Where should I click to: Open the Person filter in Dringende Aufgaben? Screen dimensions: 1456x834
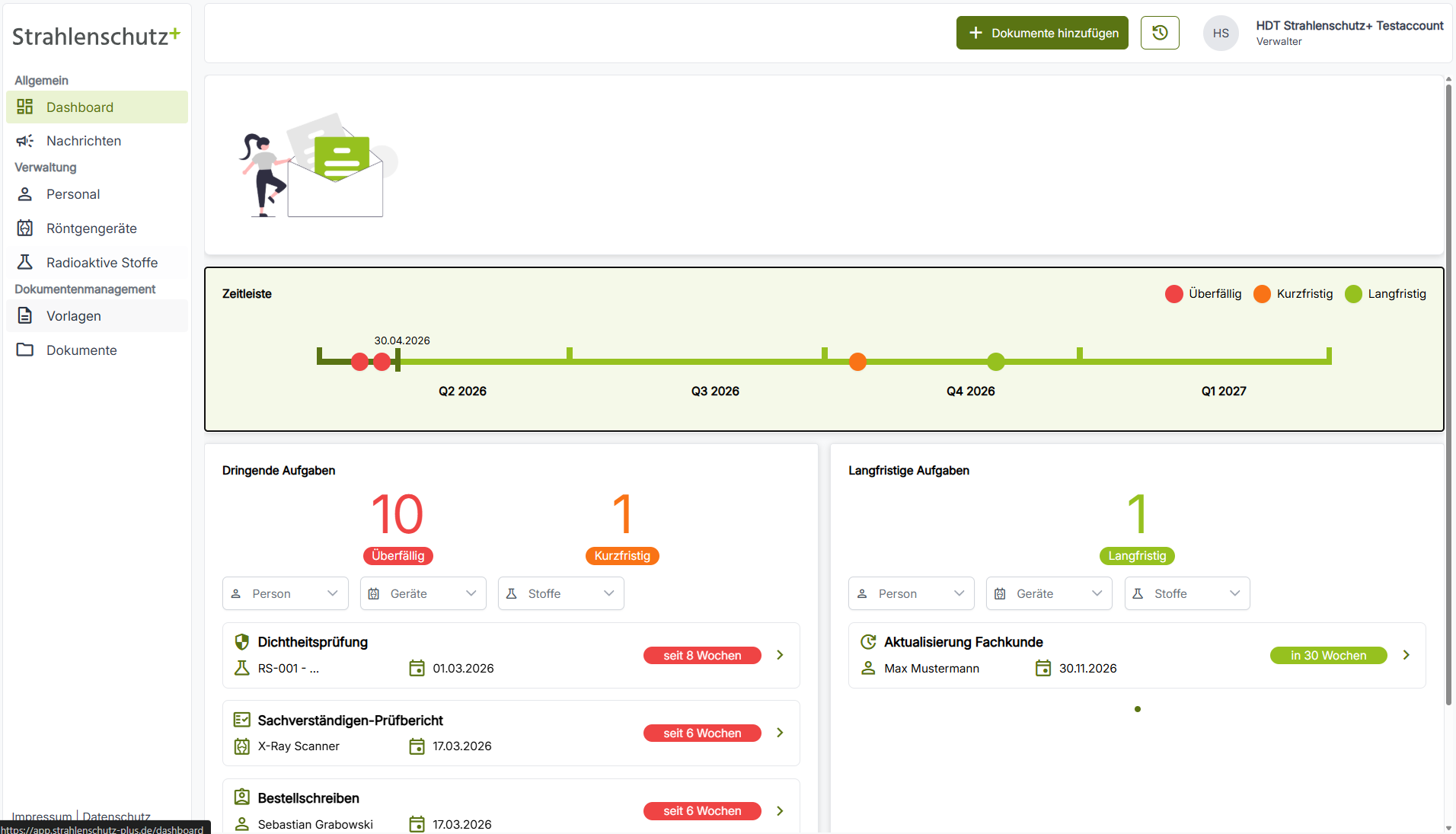click(286, 593)
